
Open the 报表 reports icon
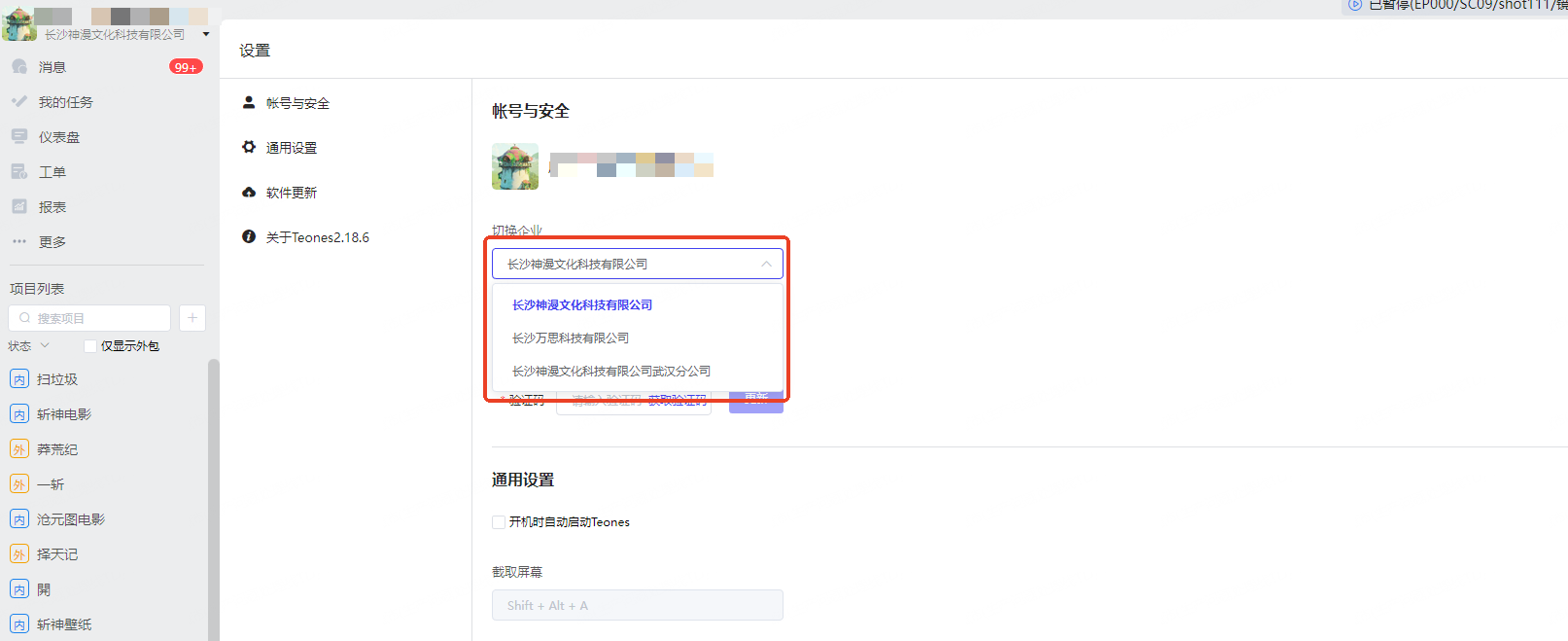(x=19, y=207)
